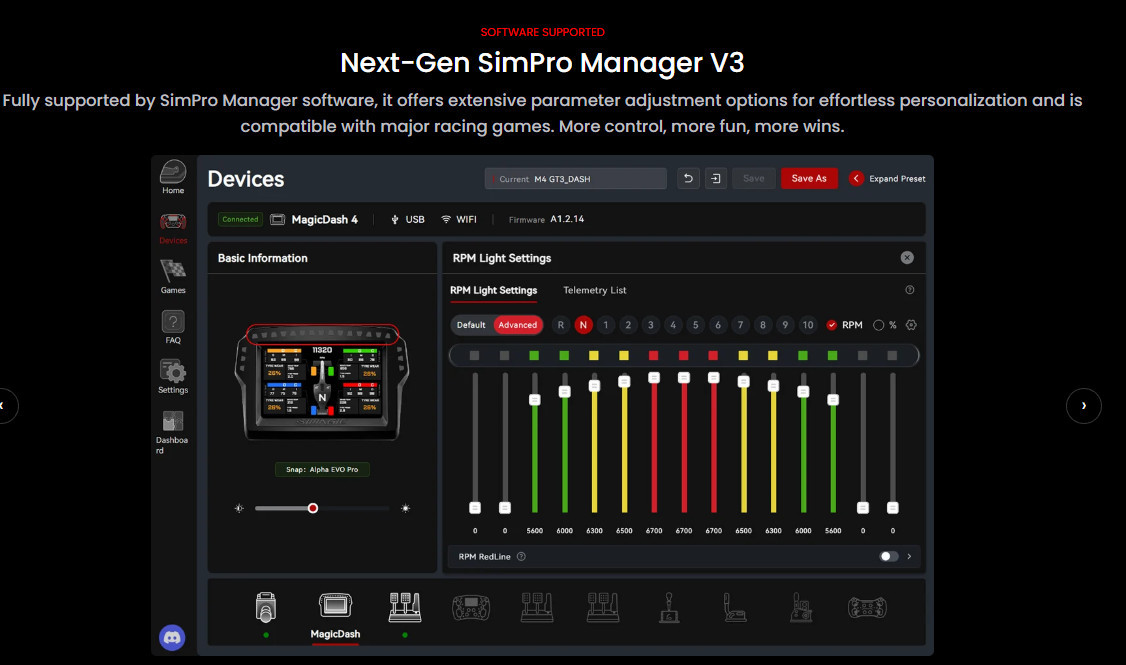The image size is (1126, 665).
Task: Click the help icon near Telemetry List
Action: click(x=910, y=290)
